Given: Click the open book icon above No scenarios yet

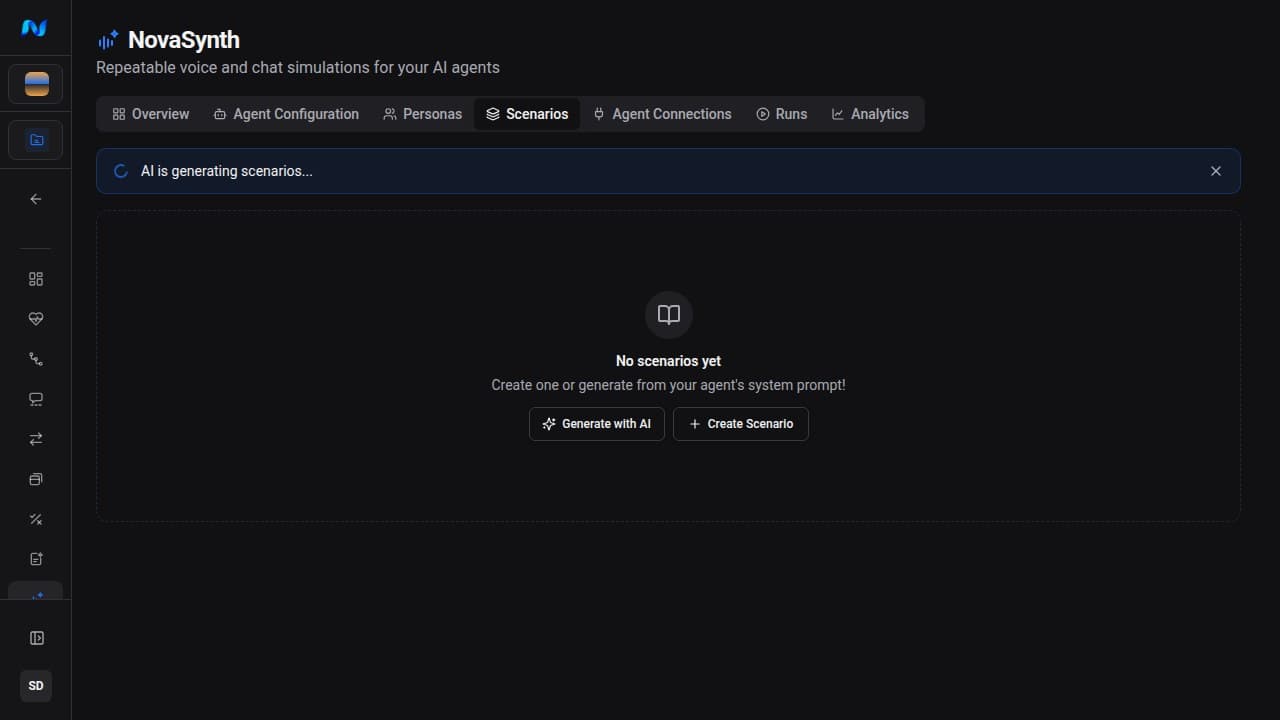Looking at the screenshot, I should coord(669,315).
